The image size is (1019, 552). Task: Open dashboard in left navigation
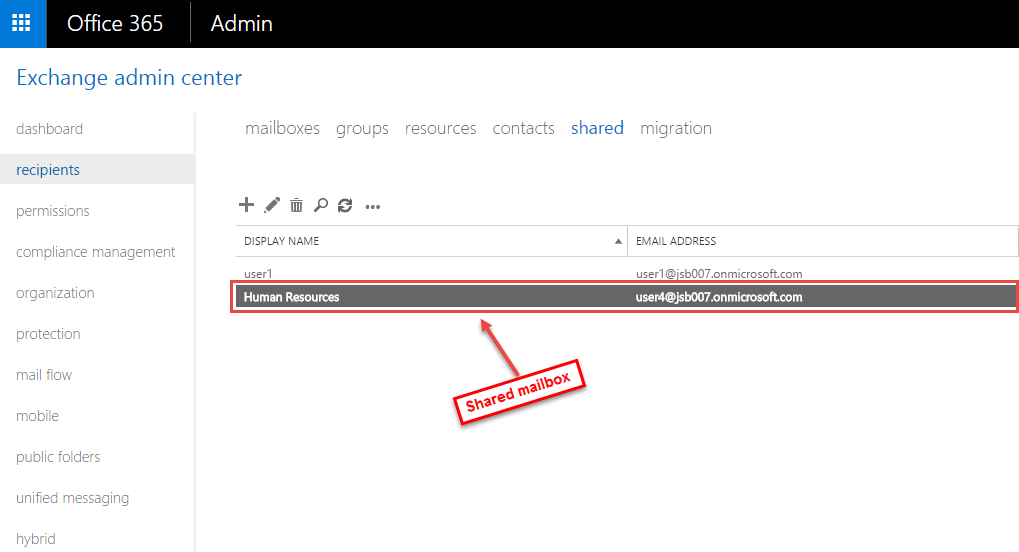(49, 129)
